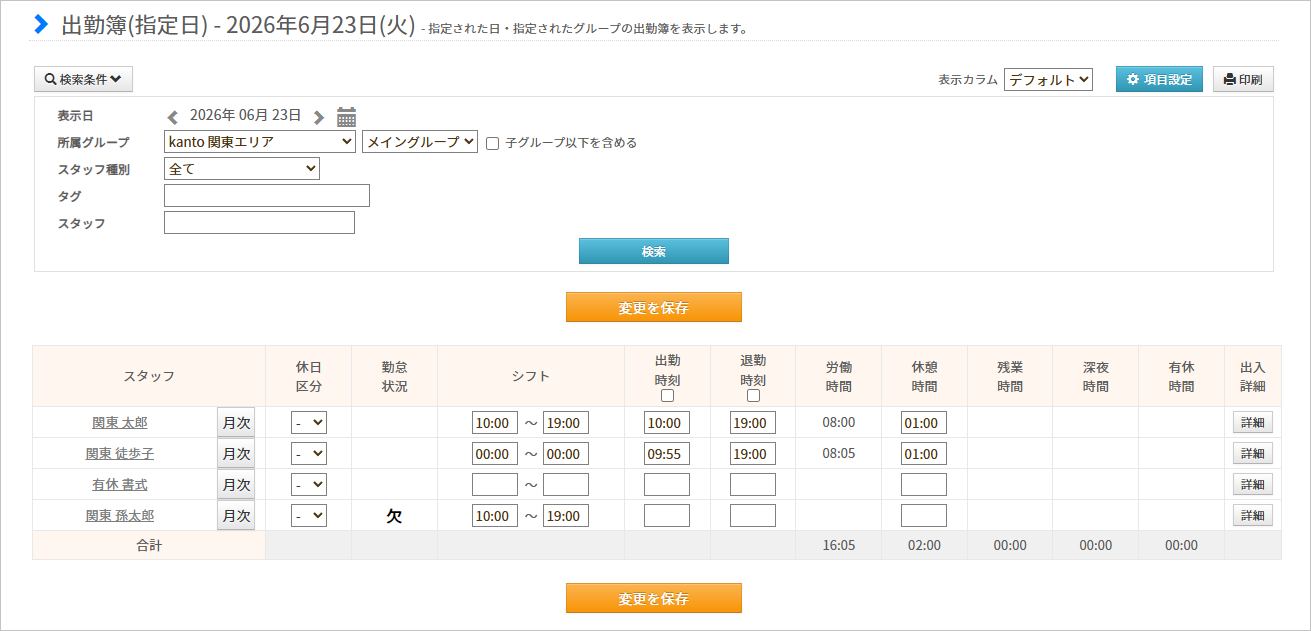Screen dimensions: 1311x631
Task: Go to next day with right arrow
Action: pos(319,117)
